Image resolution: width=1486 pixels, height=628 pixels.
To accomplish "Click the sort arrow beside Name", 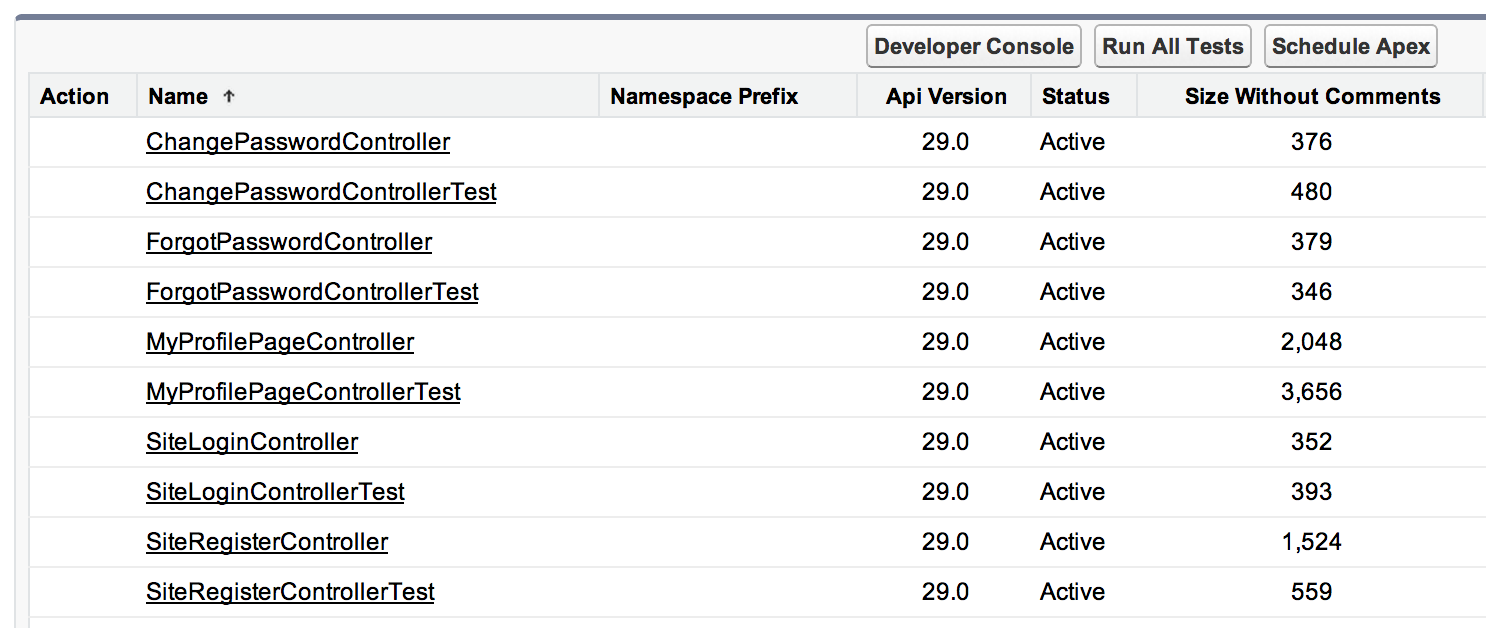I will point(229,97).
